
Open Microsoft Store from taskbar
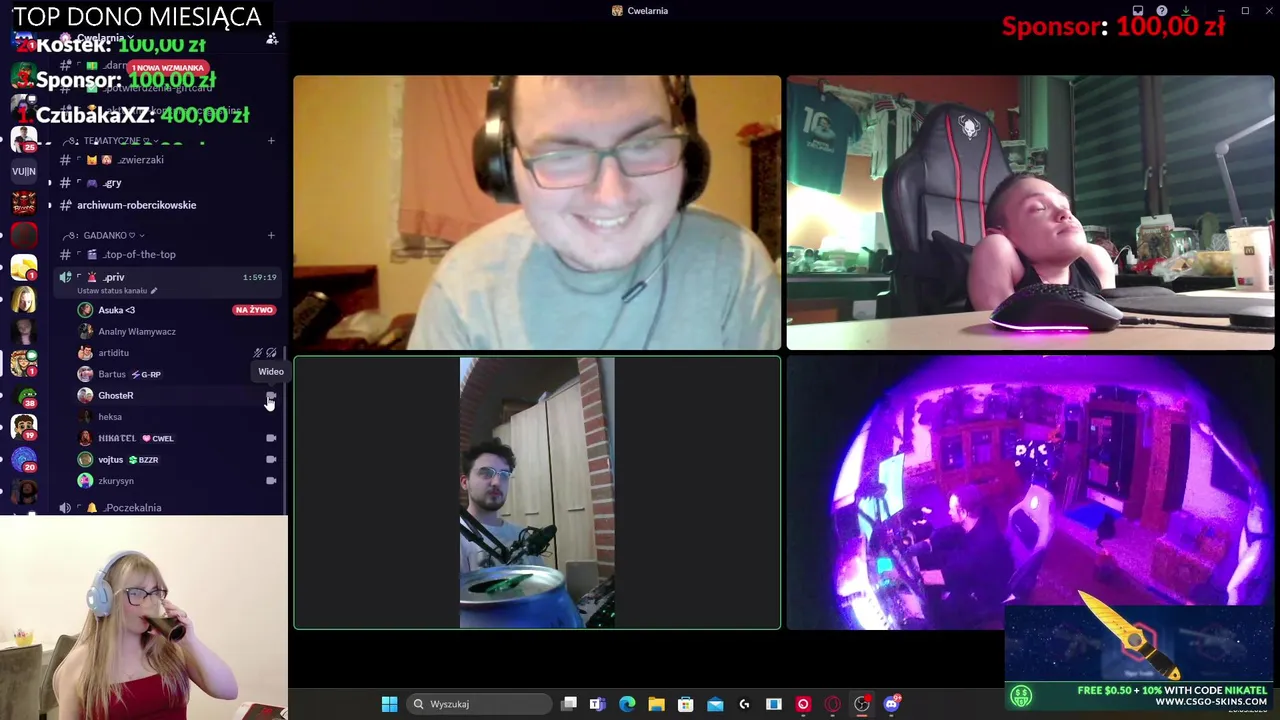685,704
